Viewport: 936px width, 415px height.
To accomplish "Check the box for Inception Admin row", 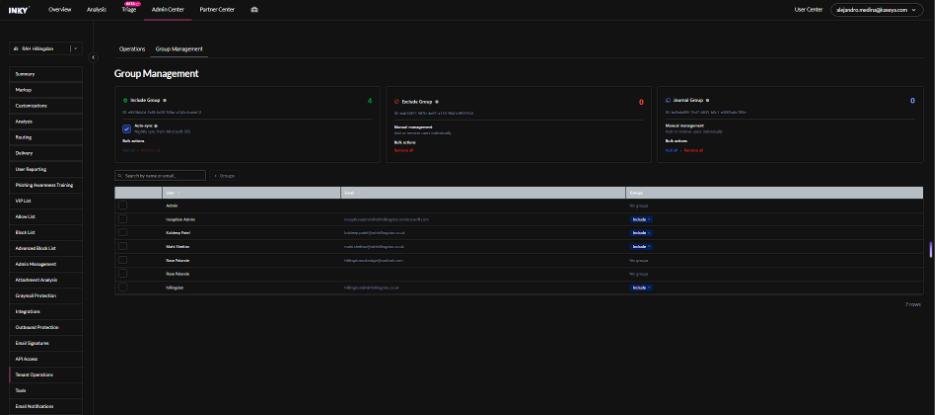I will (x=122, y=219).
